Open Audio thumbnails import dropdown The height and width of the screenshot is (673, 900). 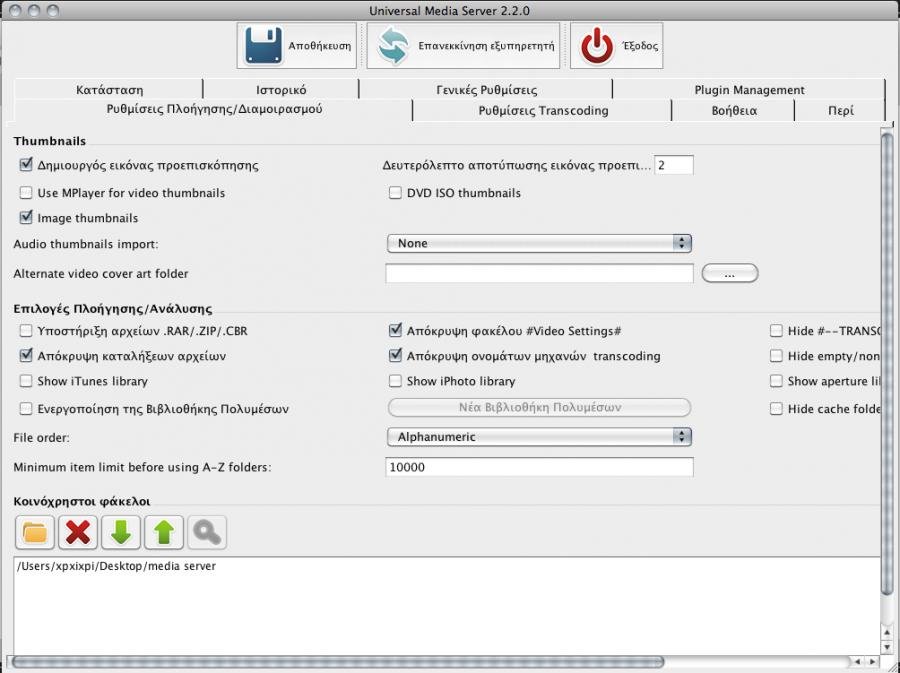tap(540, 243)
